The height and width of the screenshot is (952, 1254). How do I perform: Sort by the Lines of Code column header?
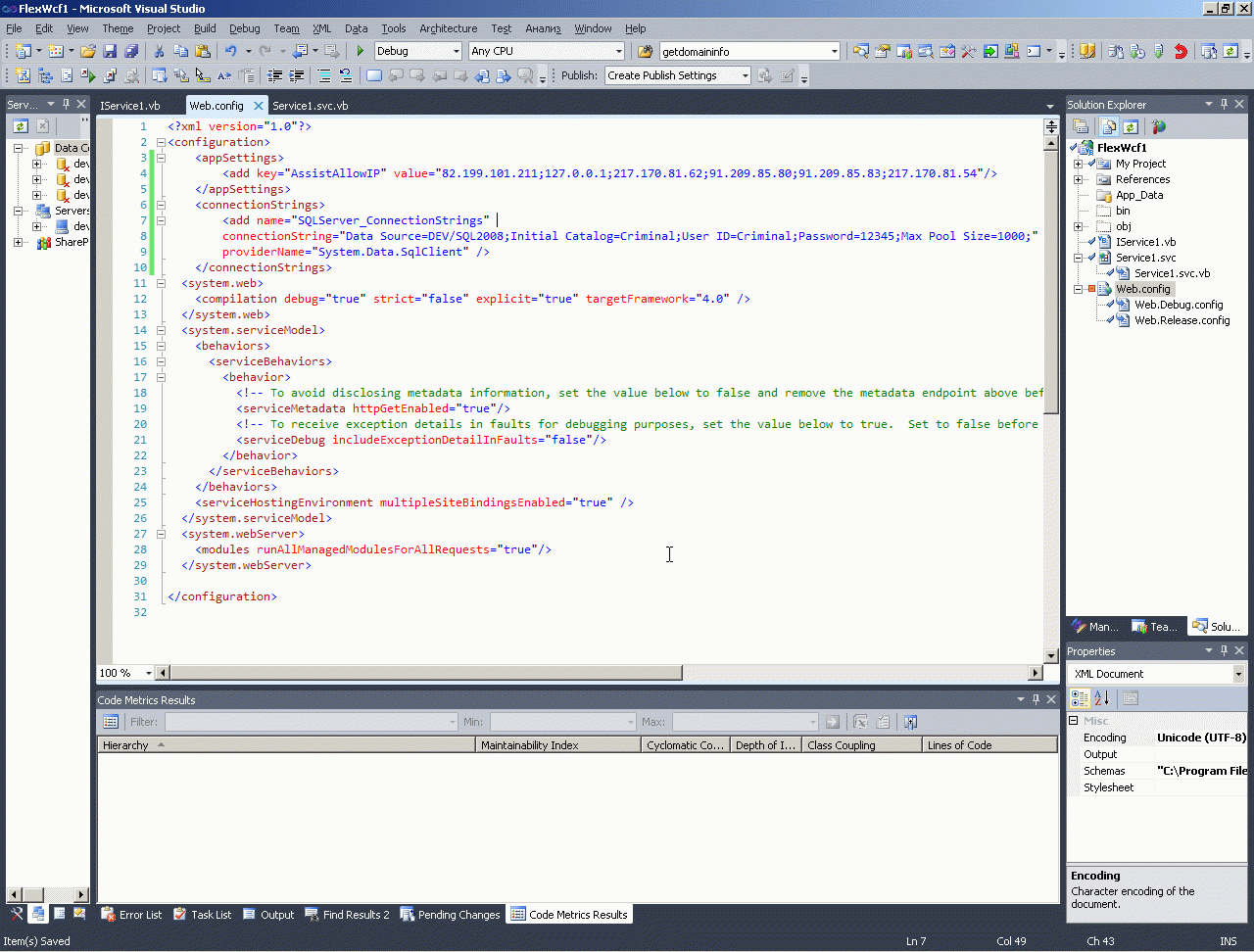tap(989, 745)
